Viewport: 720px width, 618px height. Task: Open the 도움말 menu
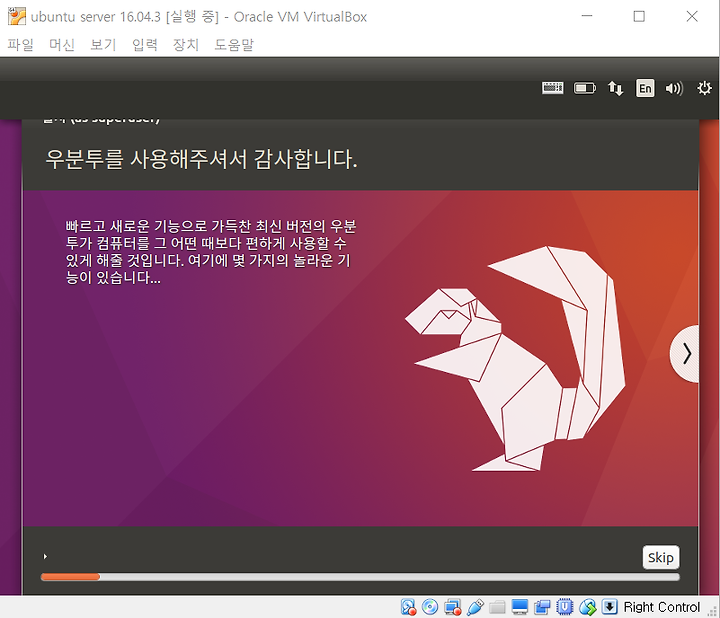pyautogui.click(x=234, y=45)
